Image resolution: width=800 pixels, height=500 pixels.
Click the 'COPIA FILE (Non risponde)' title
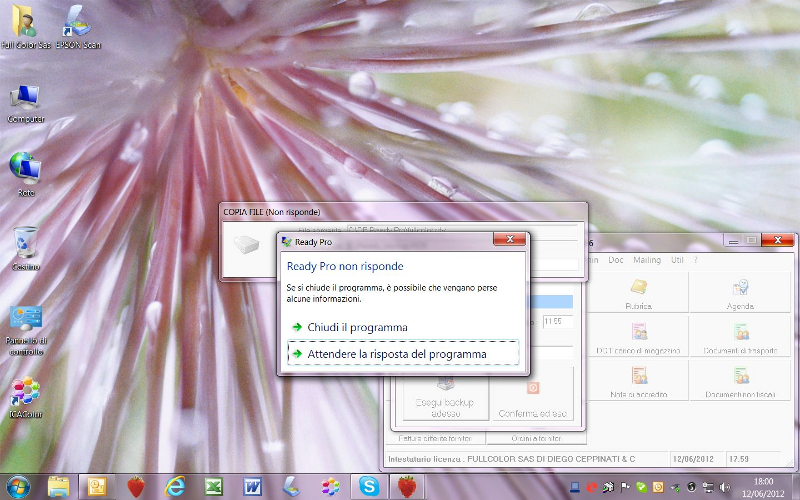click(272, 212)
